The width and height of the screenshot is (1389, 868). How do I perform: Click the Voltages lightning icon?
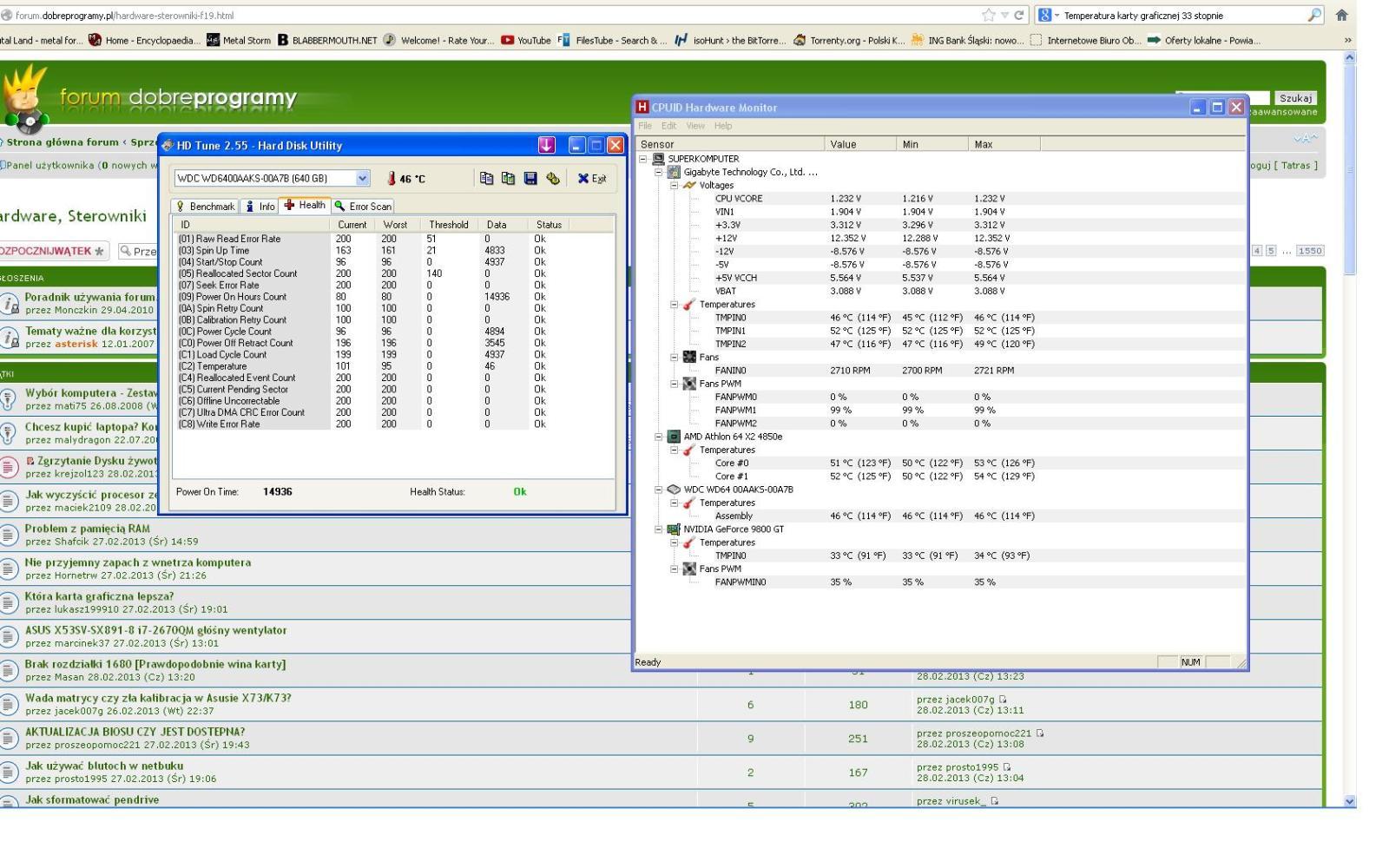pyautogui.click(x=689, y=185)
